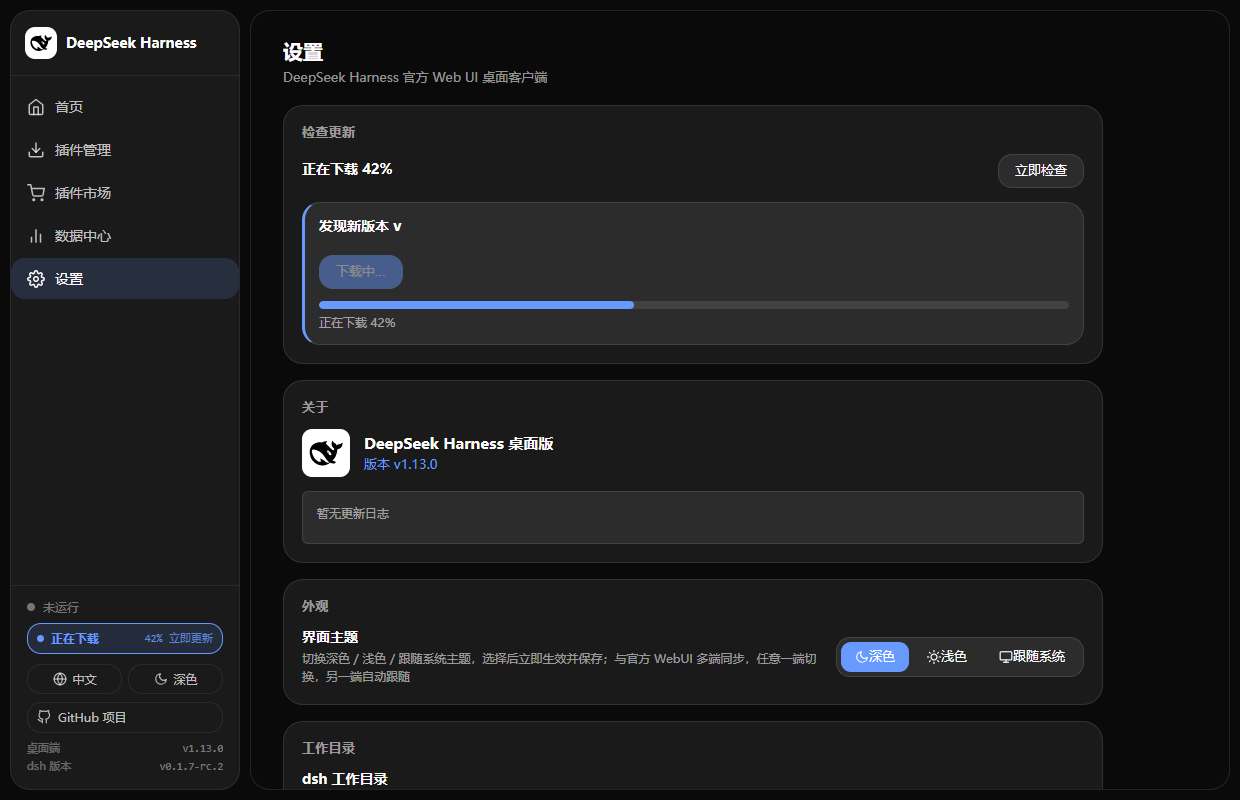Click the 桌面端 v1.13.0 version value

203,748
